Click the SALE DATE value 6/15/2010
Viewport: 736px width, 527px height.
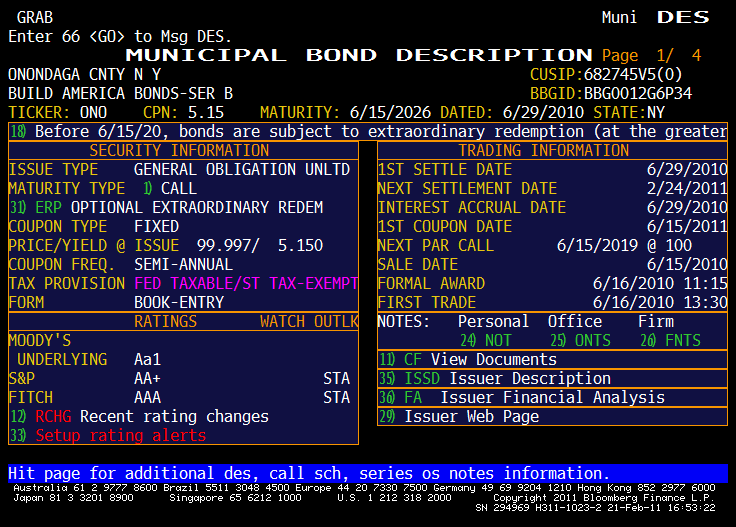(687, 264)
